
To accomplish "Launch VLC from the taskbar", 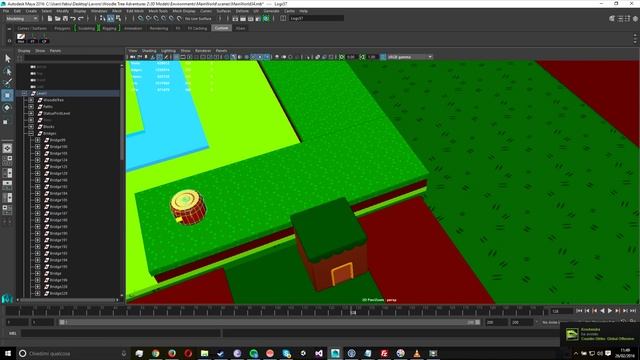I will [x=417, y=353].
